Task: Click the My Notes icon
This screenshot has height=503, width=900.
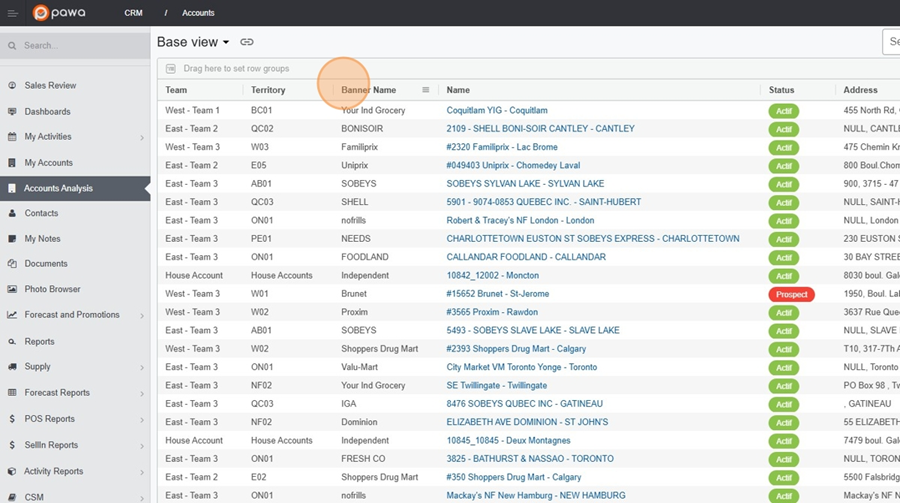Action: click(12, 239)
